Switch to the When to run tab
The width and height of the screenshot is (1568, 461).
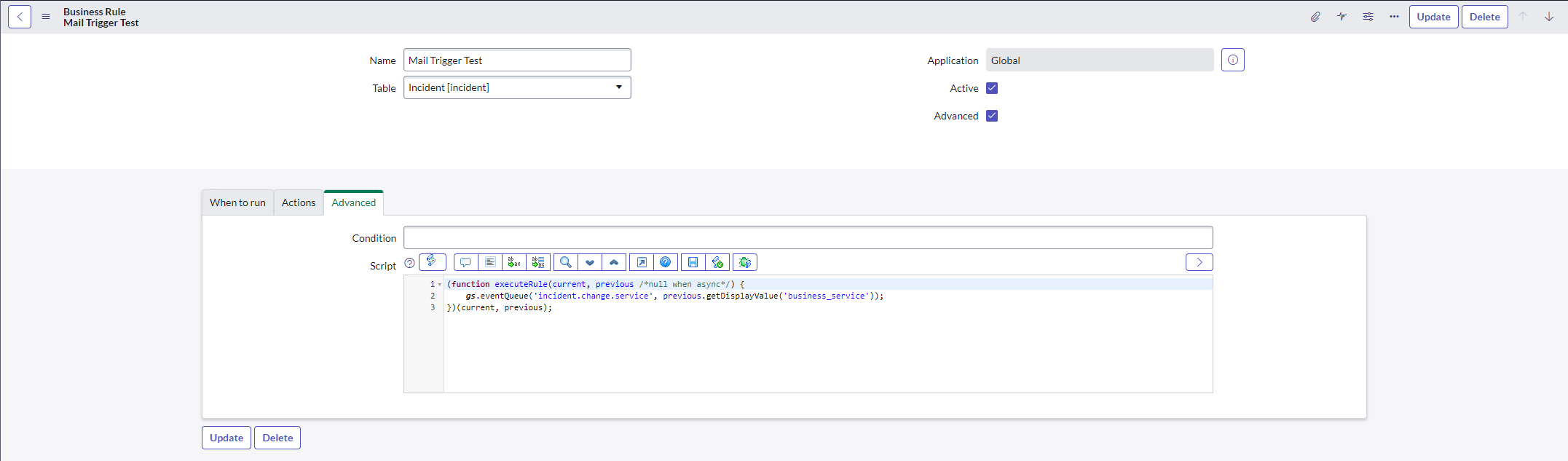(x=237, y=202)
